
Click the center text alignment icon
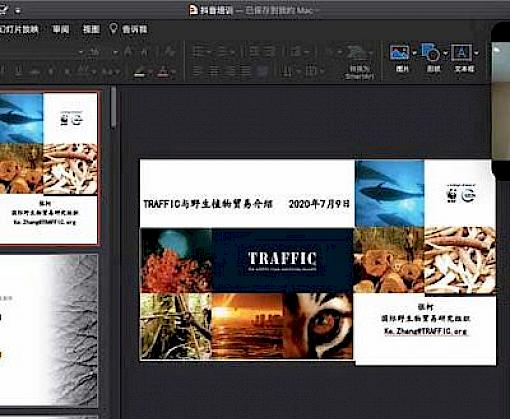point(214,71)
